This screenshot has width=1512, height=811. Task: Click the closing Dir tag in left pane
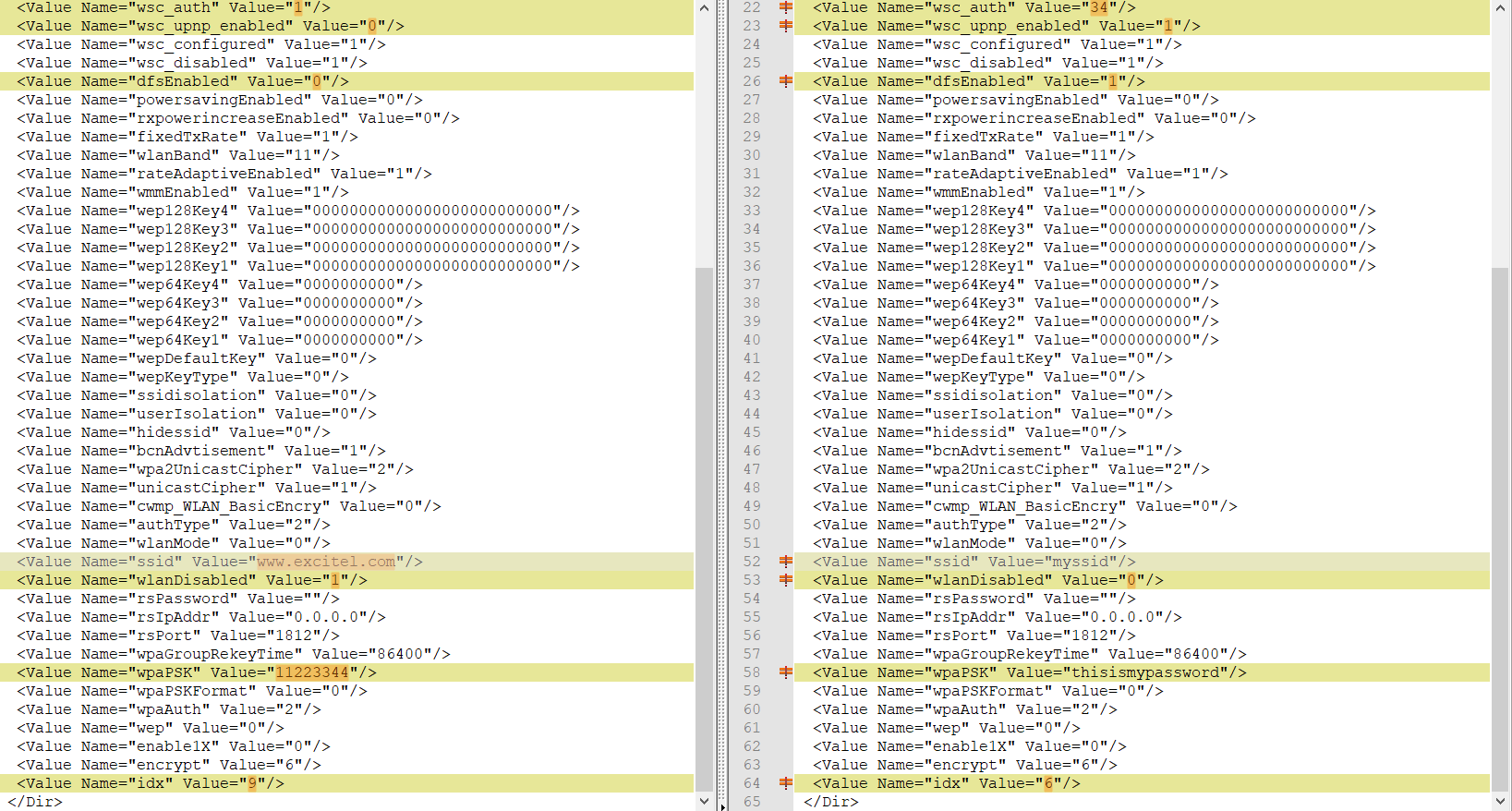pos(35,802)
